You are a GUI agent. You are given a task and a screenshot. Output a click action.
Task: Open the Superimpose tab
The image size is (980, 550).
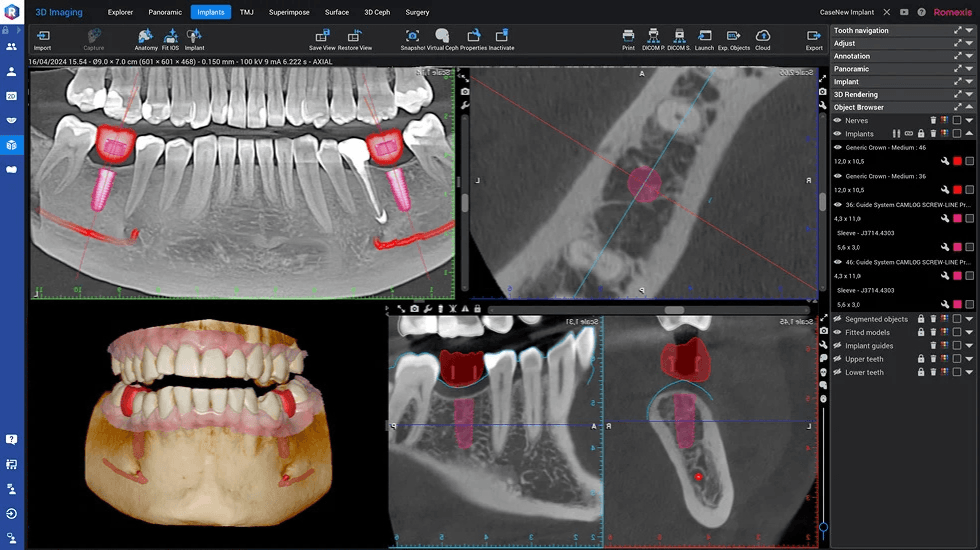coord(289,12)
